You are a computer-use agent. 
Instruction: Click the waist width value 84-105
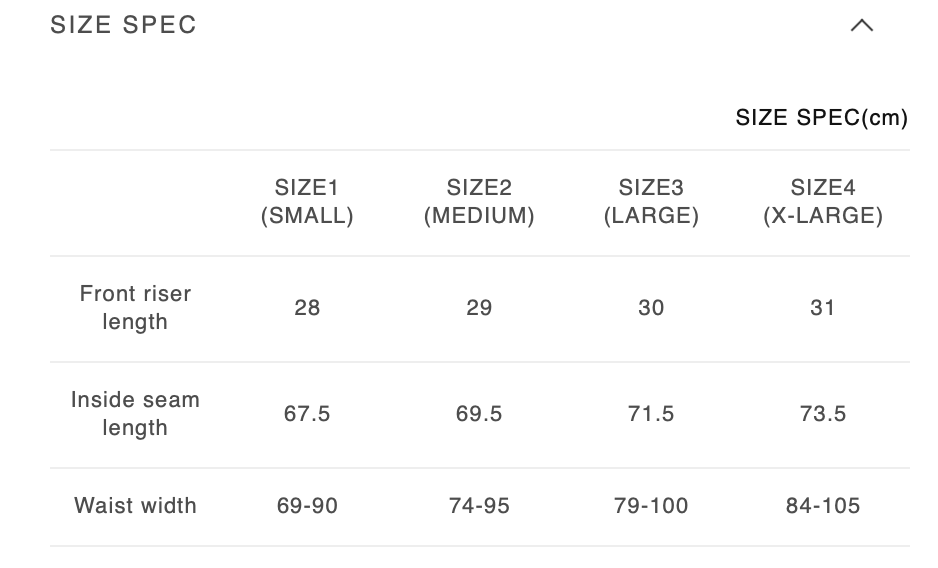coord(823,506)
